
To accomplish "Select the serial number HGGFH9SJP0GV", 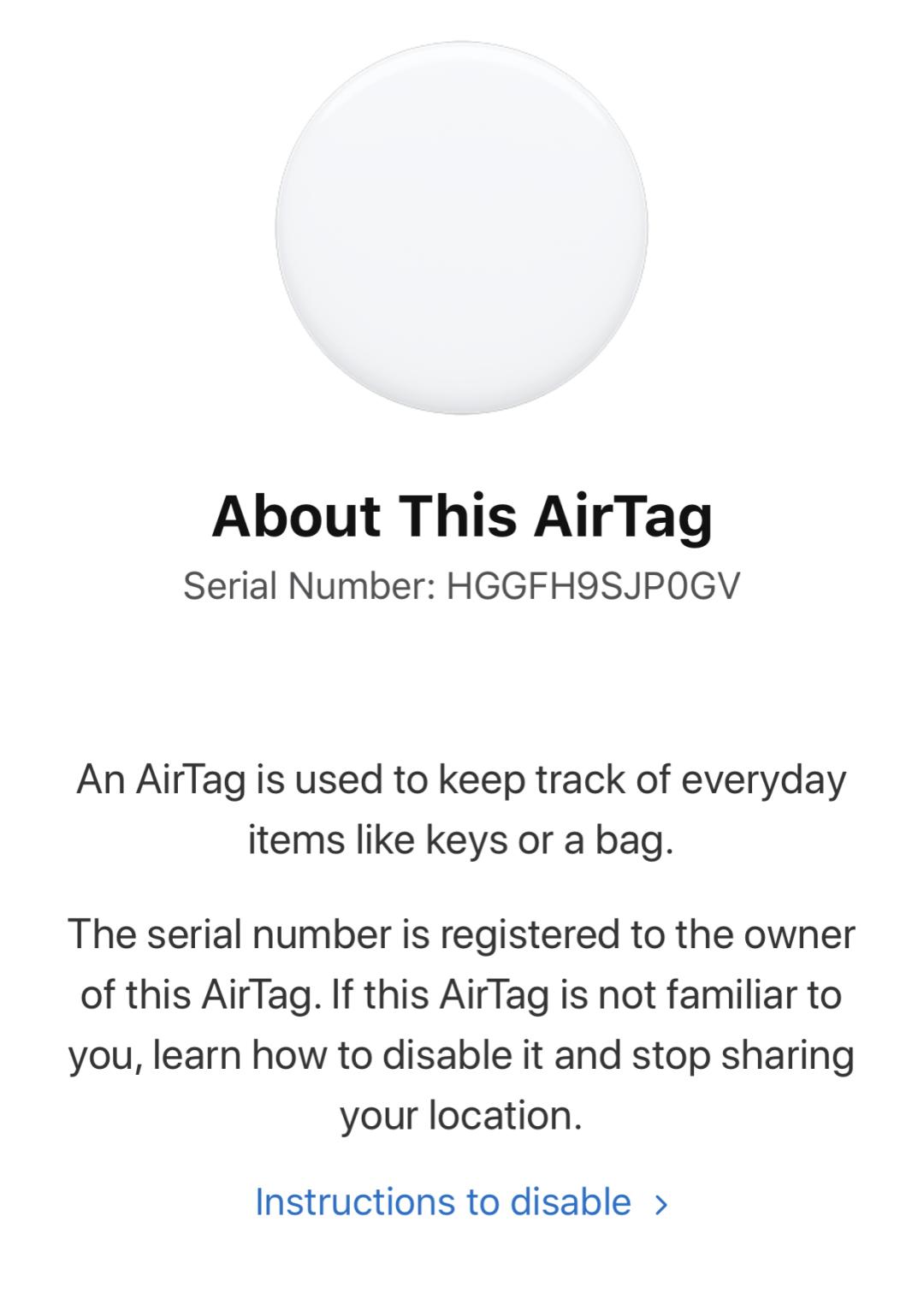I will tap(593, 587).
